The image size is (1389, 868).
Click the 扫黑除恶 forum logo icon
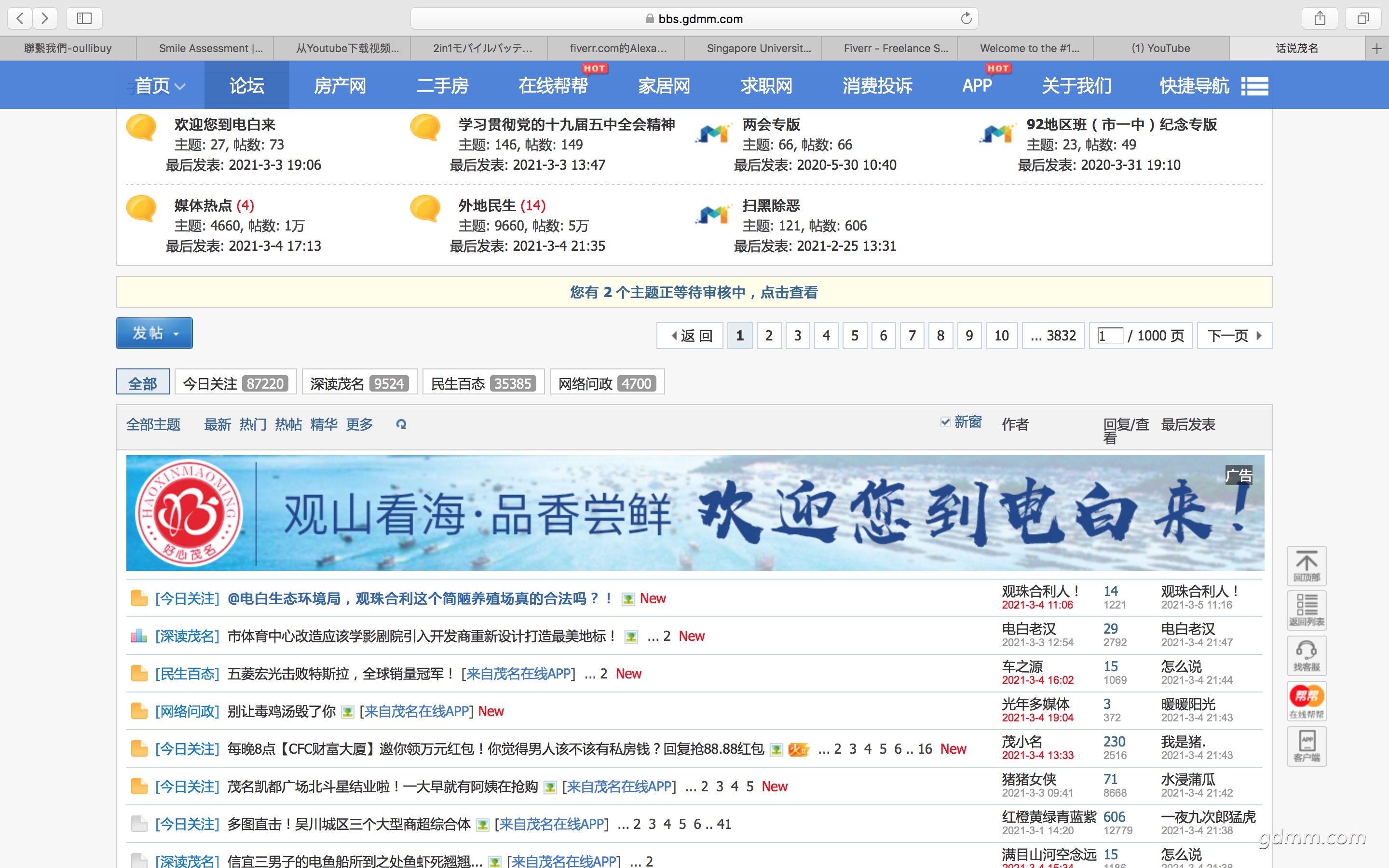click(x=713, y=214)
